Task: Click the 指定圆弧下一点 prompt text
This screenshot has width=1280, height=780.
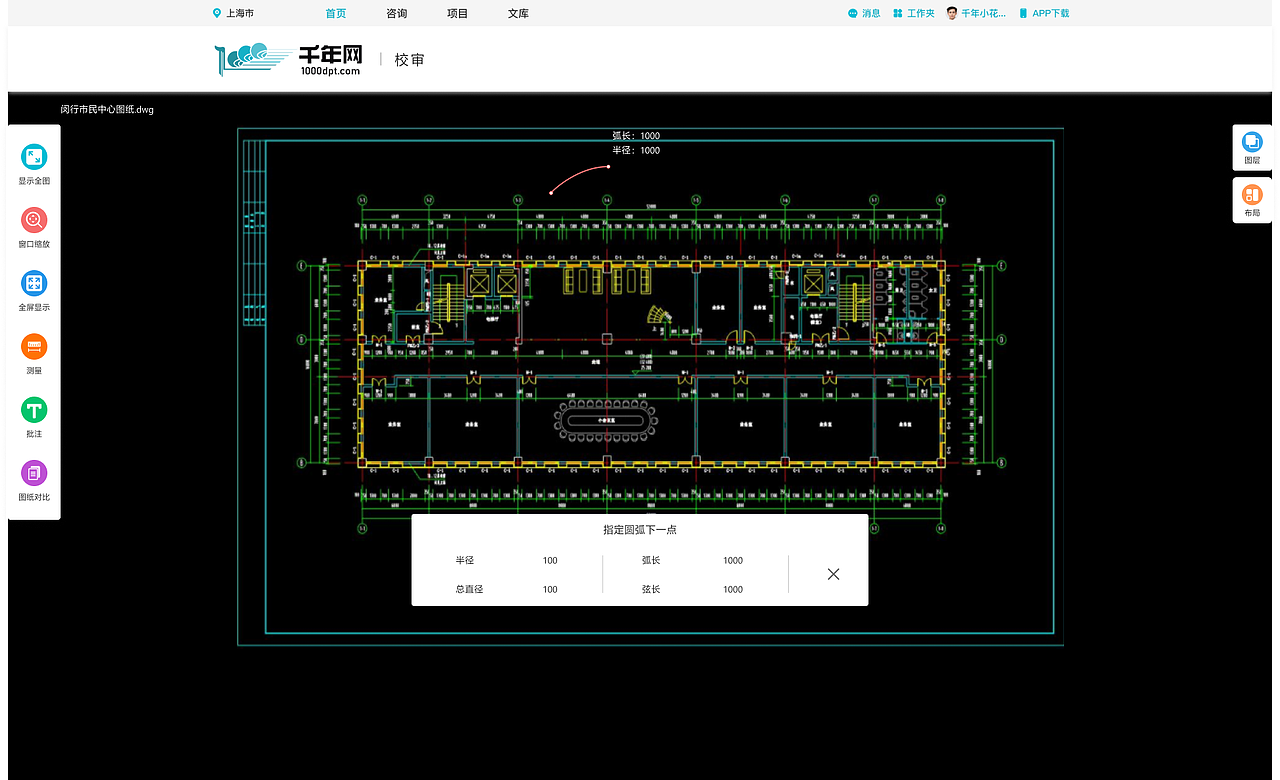Action: coord(640,529)
